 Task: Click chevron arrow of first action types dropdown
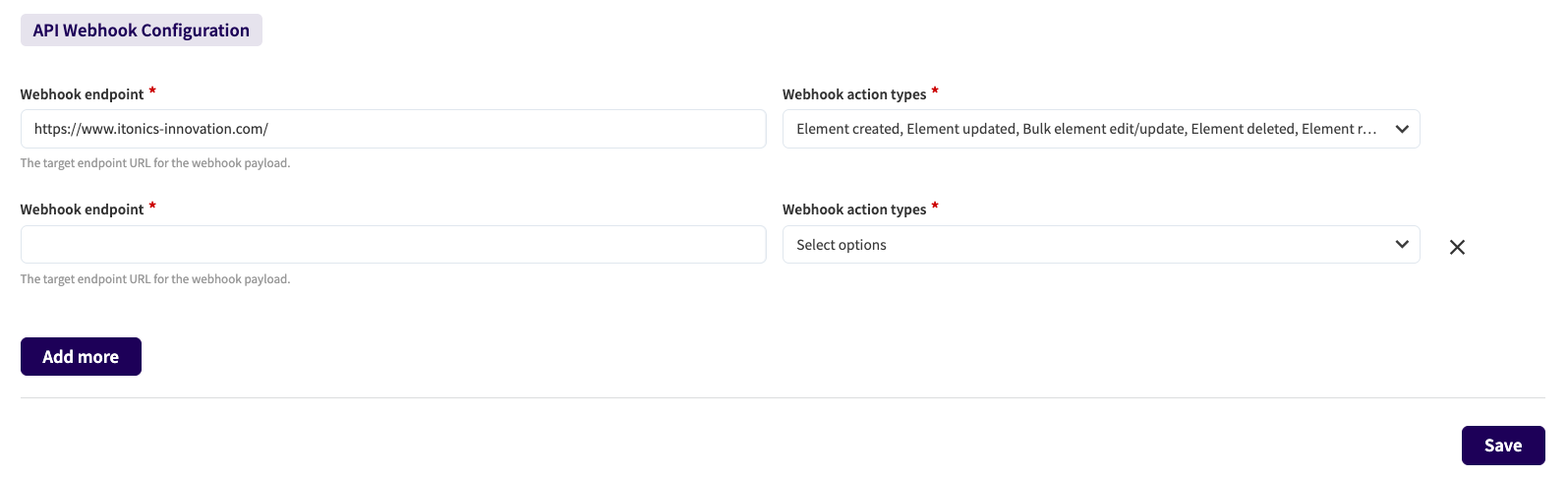(x=1402, y=129)
